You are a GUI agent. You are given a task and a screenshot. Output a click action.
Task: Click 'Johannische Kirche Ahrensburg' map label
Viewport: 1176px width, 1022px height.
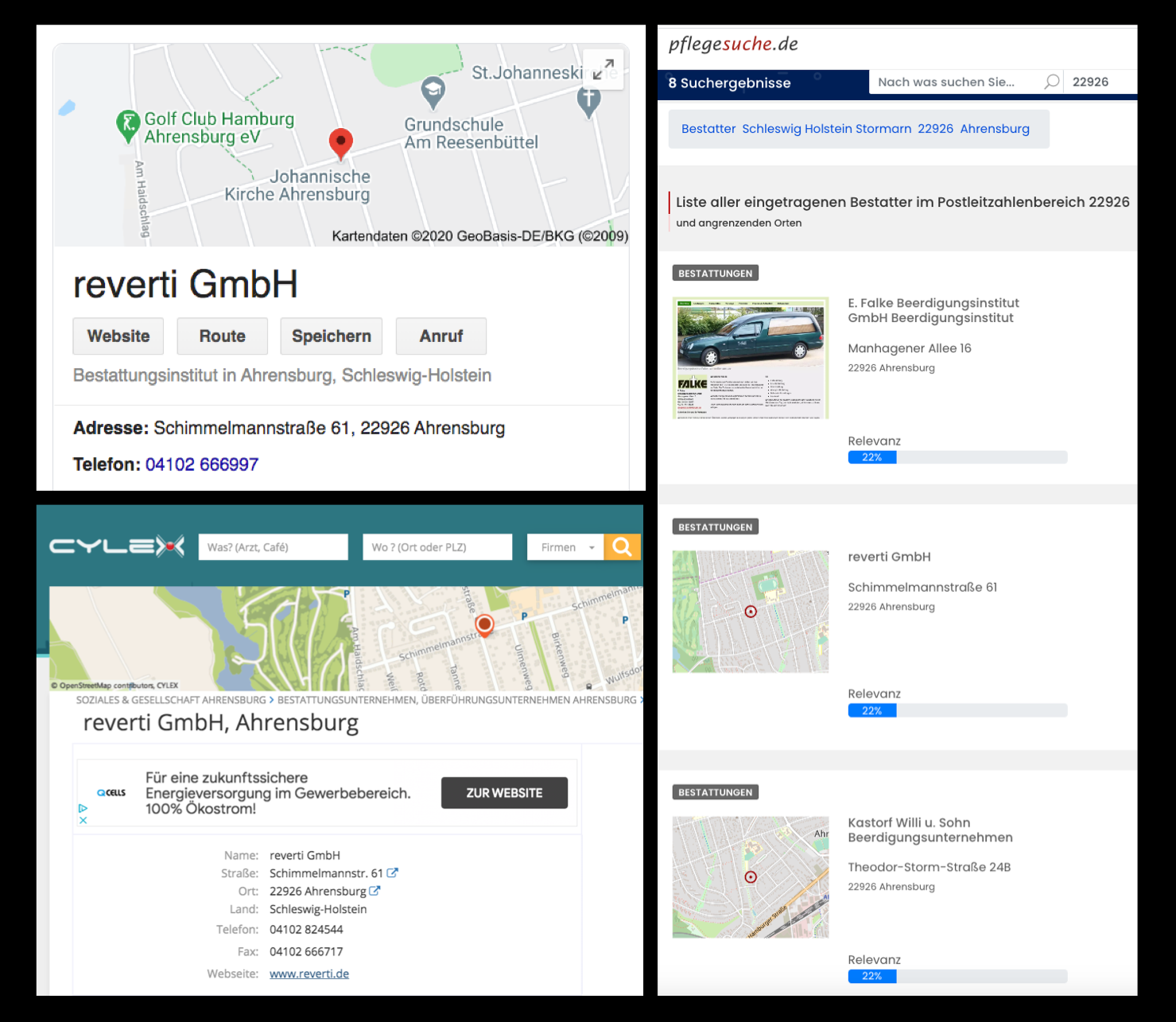click(297, 185)
